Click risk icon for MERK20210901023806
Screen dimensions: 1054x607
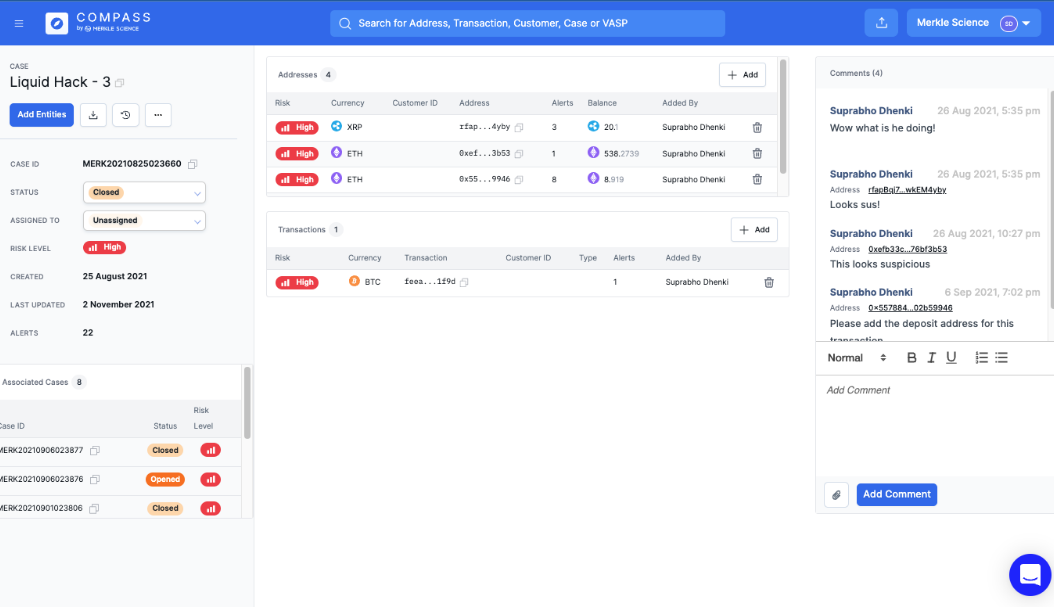[210, 509]
